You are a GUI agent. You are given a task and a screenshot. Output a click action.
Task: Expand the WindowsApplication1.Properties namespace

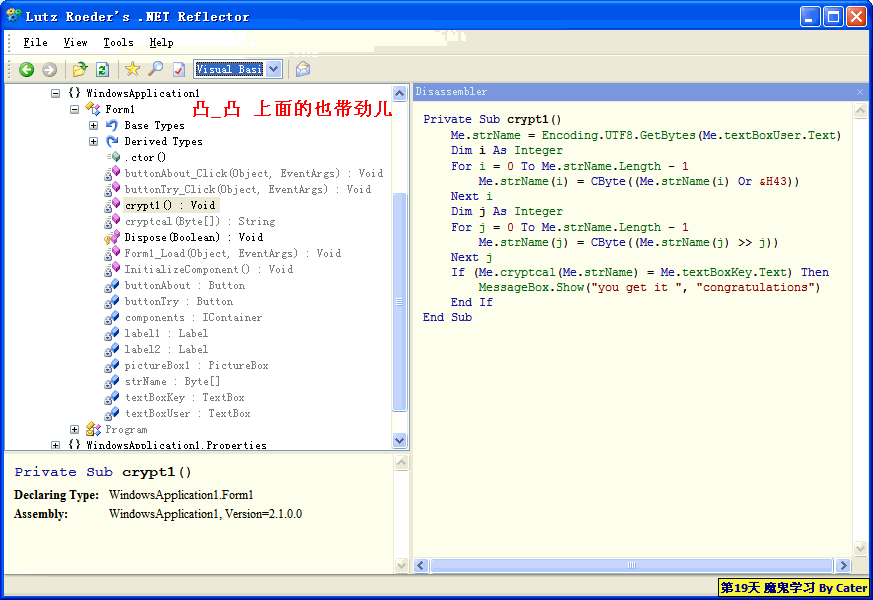(56, 445)
